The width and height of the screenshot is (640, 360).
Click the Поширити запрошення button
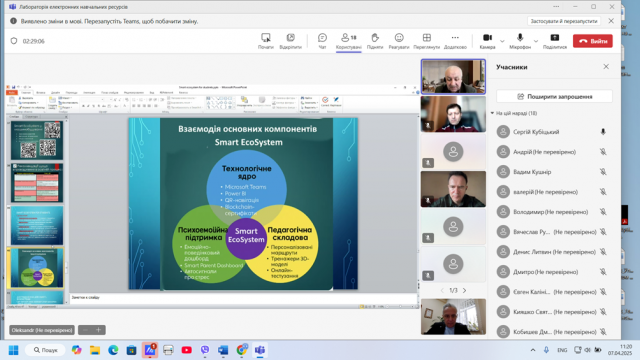point(554,97)
